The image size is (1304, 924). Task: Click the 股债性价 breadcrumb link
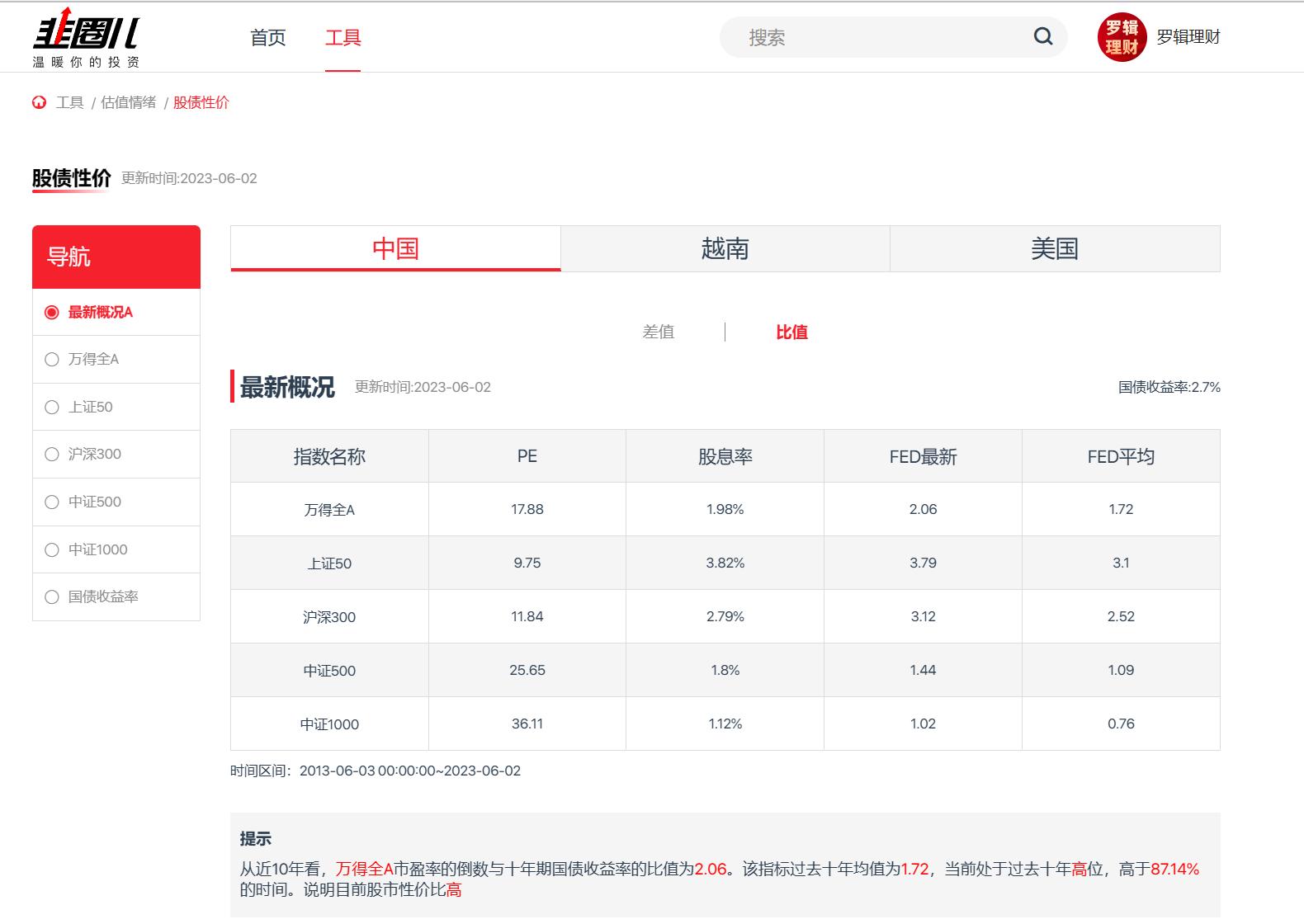(201, 102)
